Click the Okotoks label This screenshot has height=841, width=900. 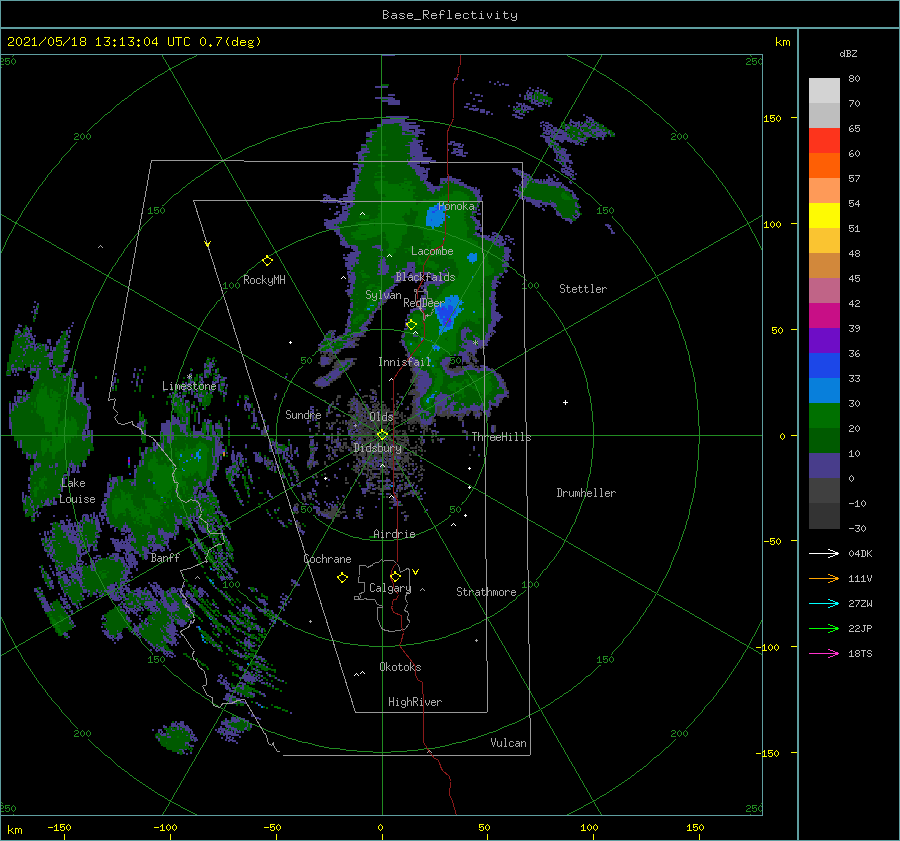[x=400, y=667]
